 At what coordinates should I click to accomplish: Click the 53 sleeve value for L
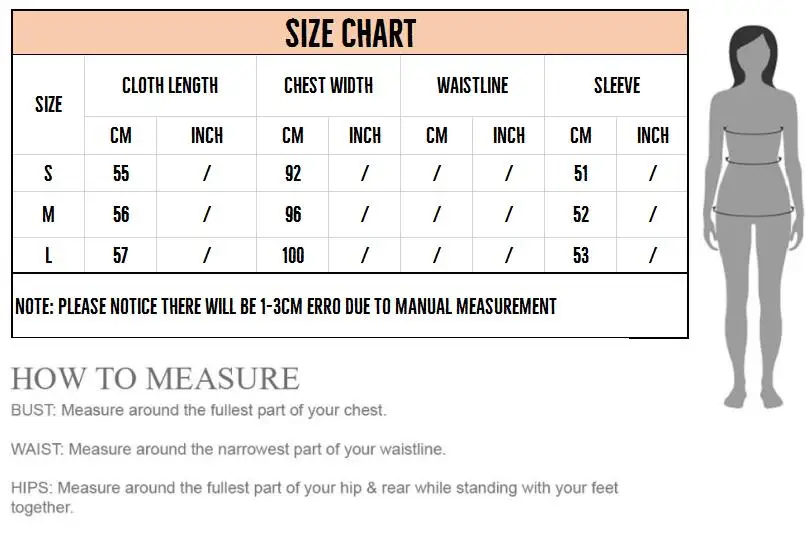581,255
